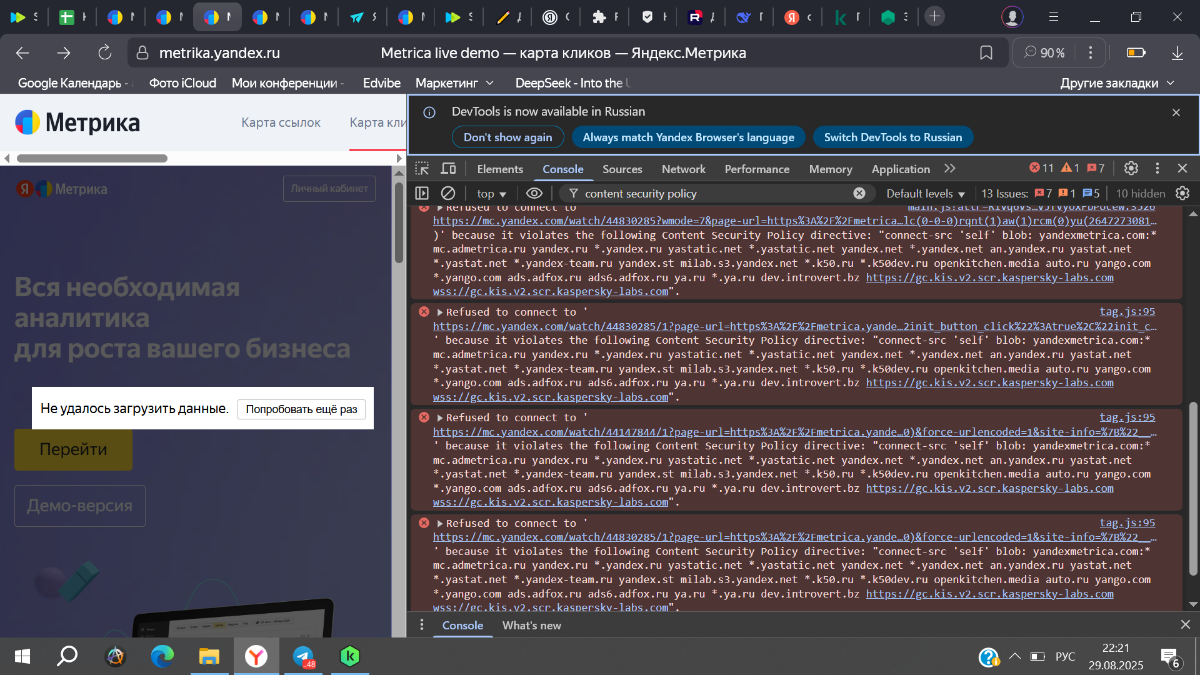This screenshot has height=675, width=1200.
Task: Open the first tag.js:95 source link
Action: click(x=1127, y=312)
